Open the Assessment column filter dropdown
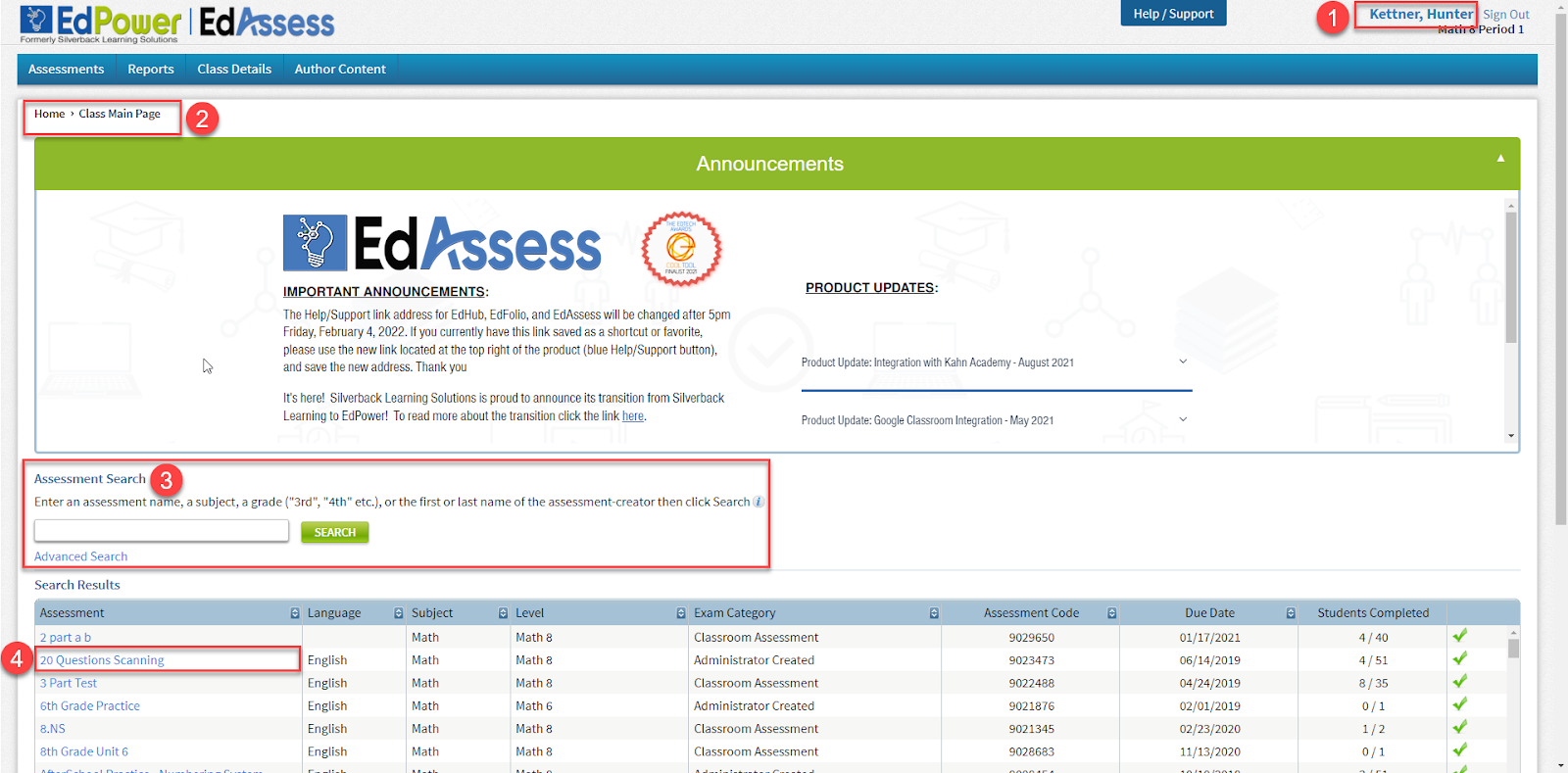This screenshot has width=1568, height=773. click(295, 613)
